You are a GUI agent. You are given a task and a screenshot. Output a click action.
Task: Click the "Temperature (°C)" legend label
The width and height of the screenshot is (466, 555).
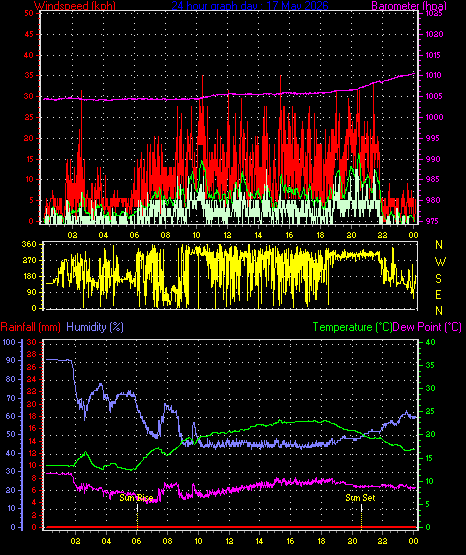pos(352,327)
